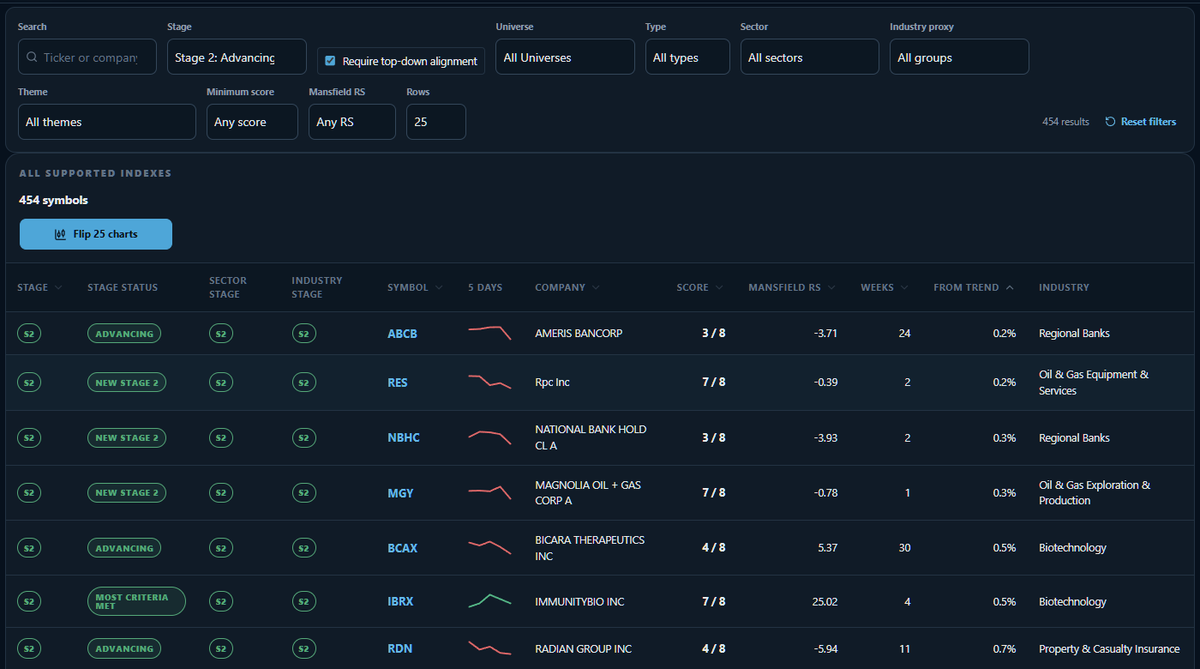Click the BCAX 5-day sparkline chart

[490, 547]
